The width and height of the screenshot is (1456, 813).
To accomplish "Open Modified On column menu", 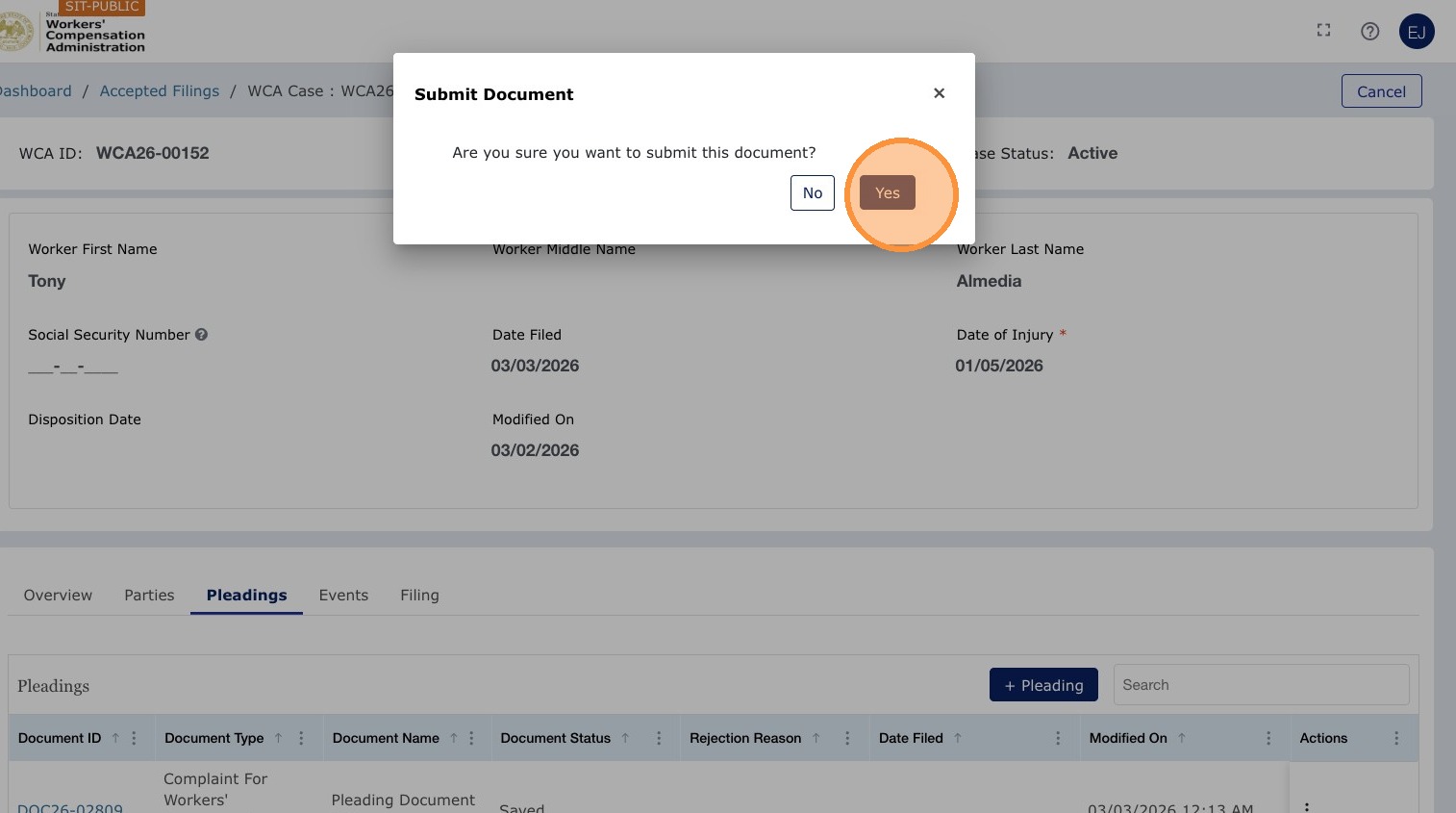I will (x=1268, y=738).
